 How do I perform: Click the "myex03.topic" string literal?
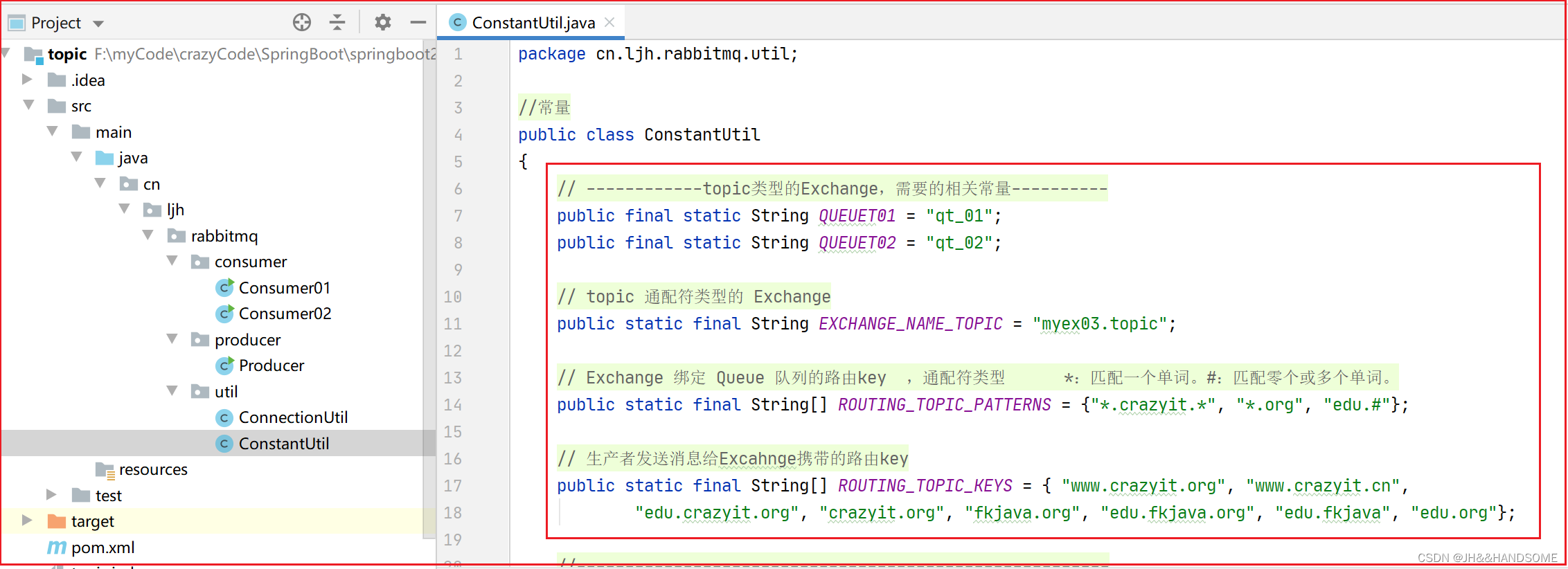pyautogui.click(x=1101, y=324)
